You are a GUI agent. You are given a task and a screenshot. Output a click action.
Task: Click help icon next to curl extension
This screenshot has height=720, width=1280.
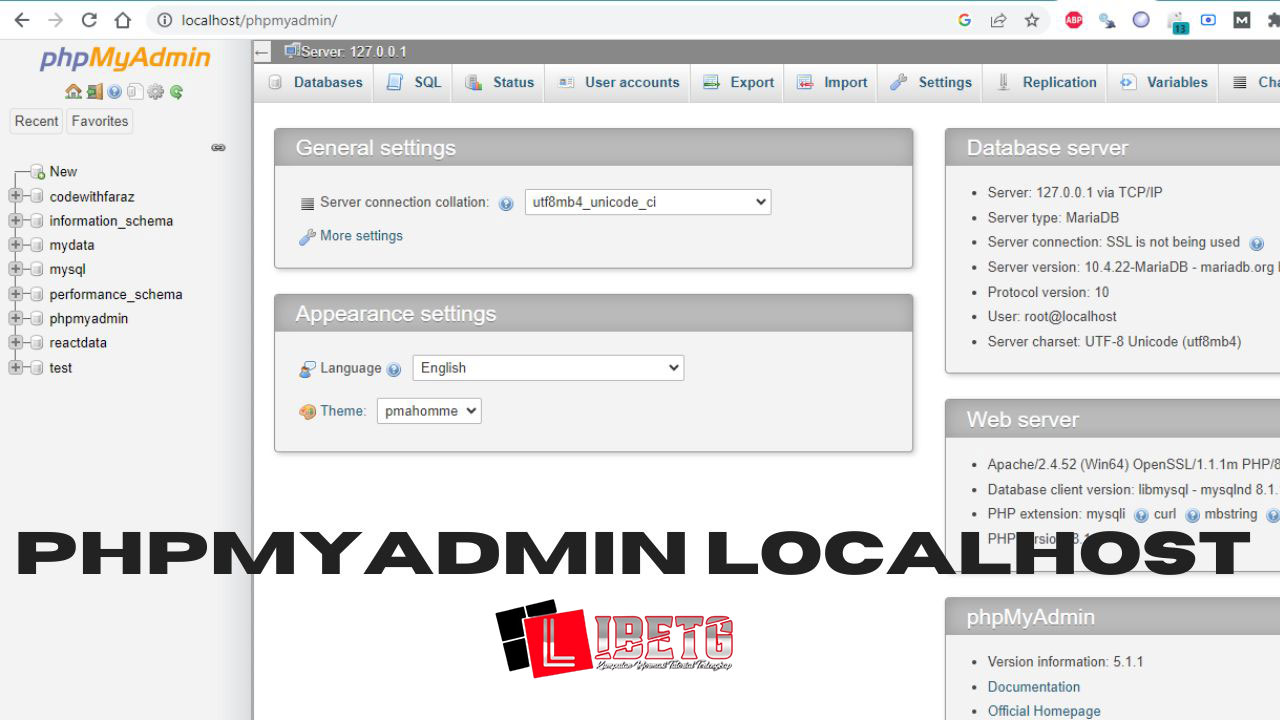[1192, 515]
